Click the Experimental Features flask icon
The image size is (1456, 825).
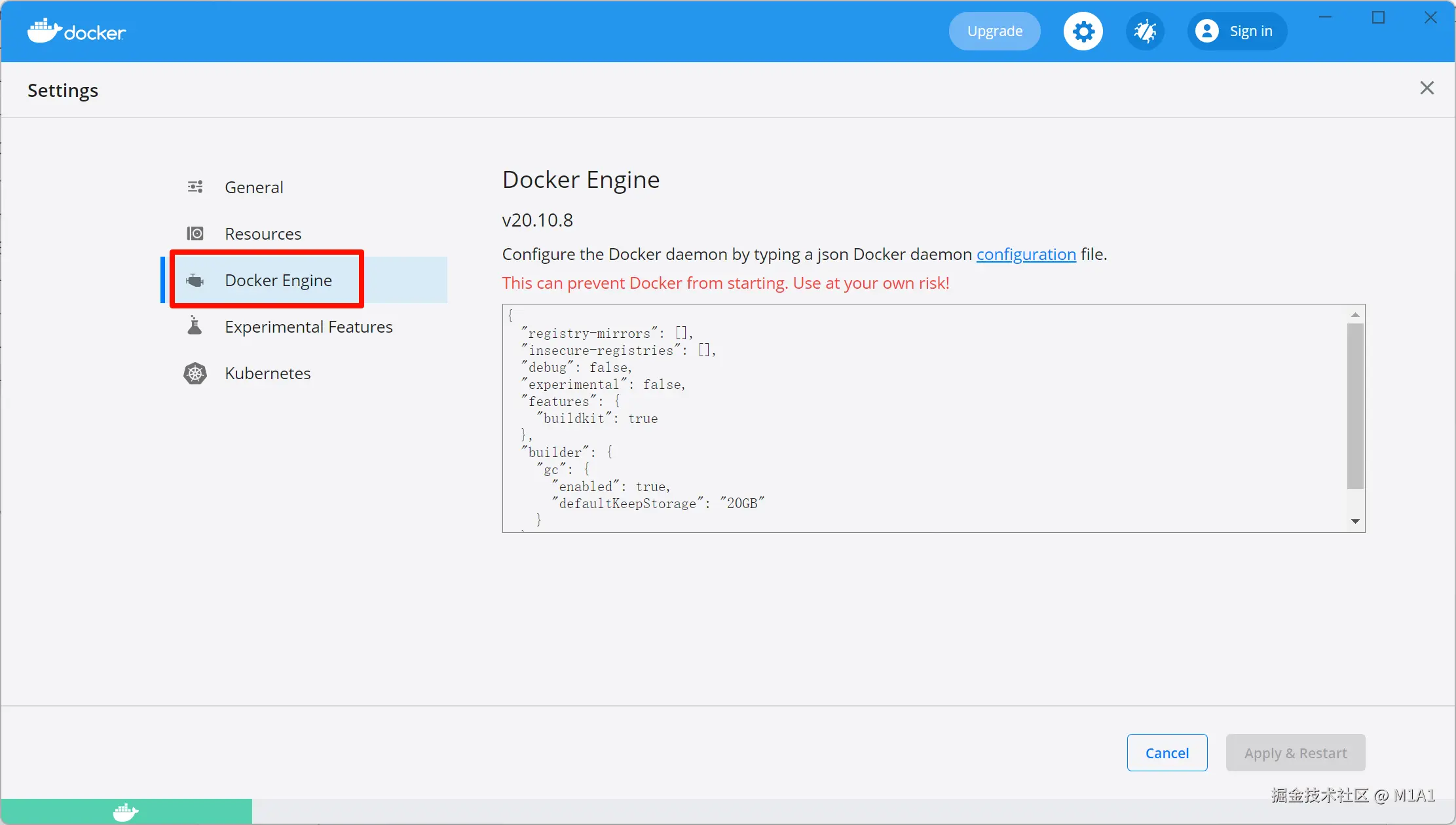195,325
